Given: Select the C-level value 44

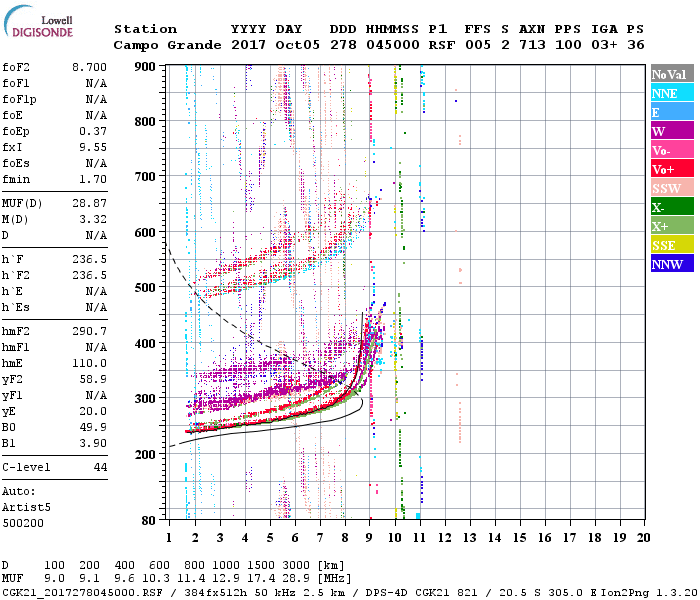Looking at the screenshot, I should click(100, 468).
